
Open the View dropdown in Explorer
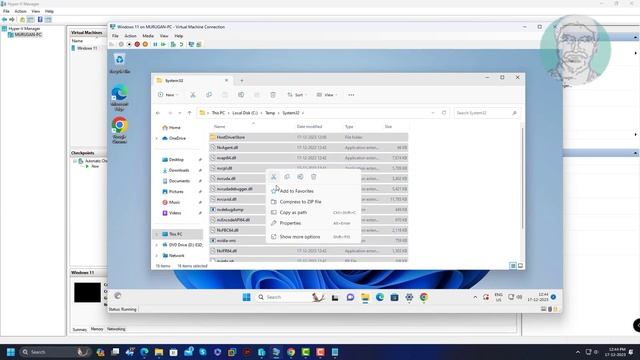coord(327,95)
